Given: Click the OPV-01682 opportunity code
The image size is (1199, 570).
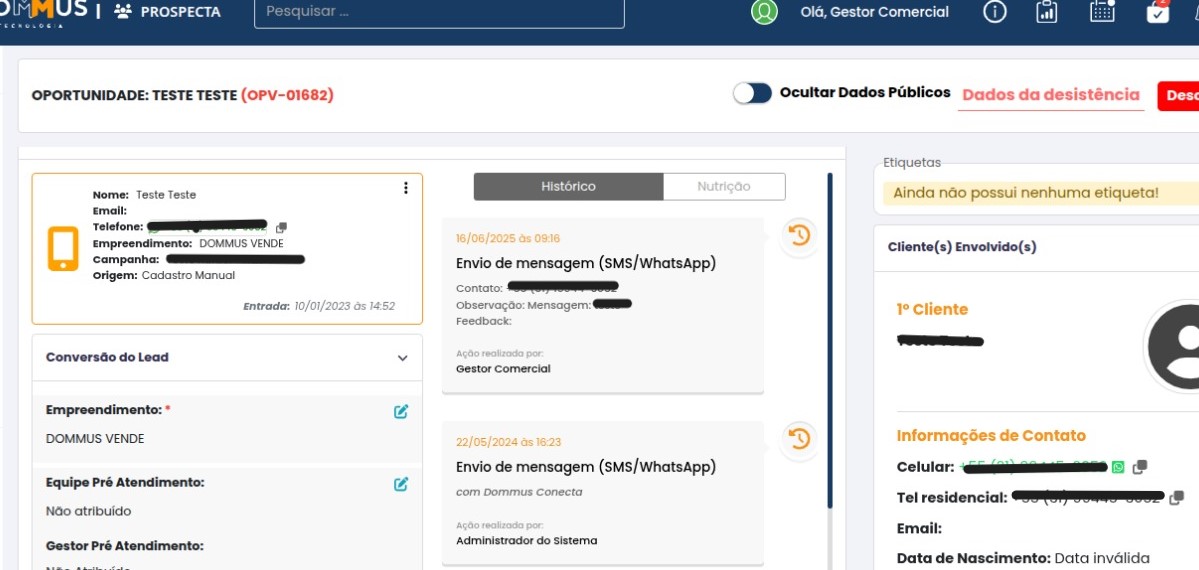Looking at the screenshot, I should coord(288,96).
